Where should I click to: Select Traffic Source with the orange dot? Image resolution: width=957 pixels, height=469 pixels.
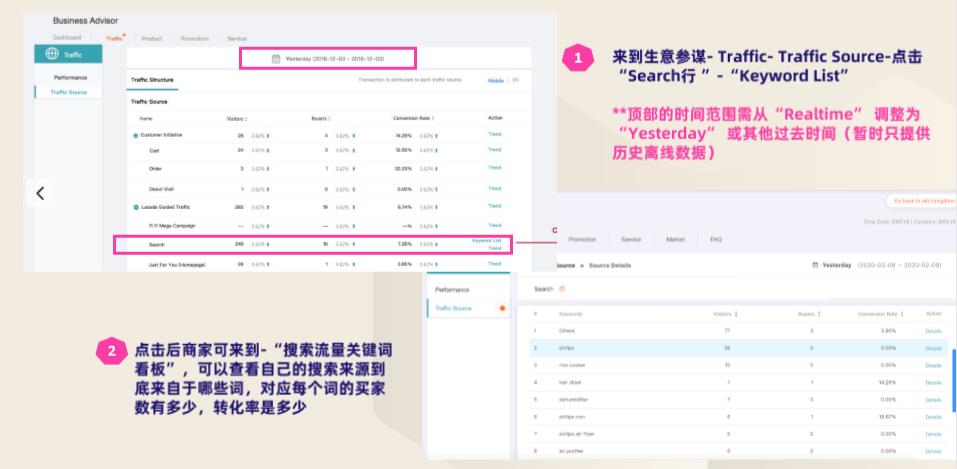468,308
